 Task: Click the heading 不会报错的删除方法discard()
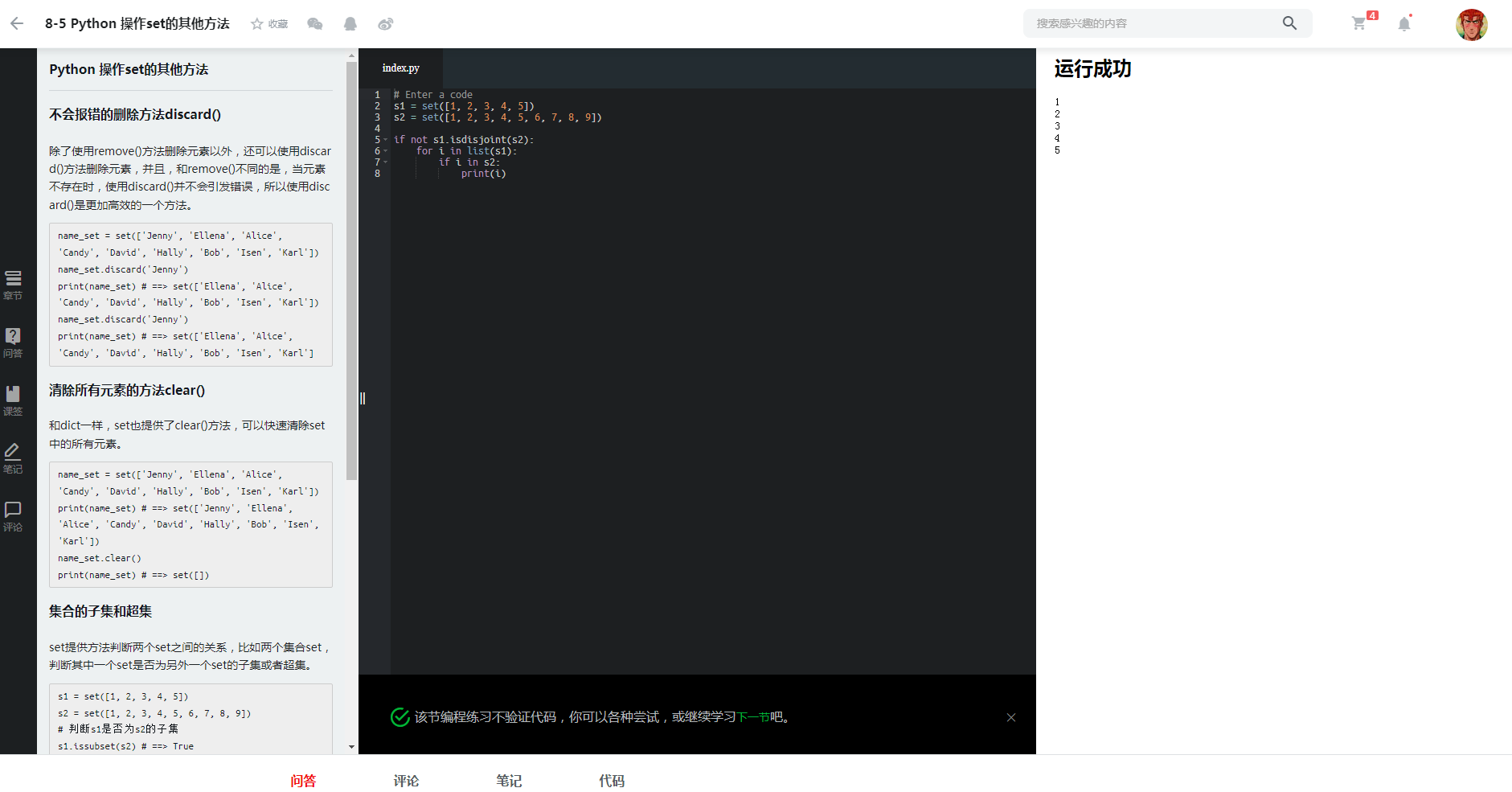(135, 114)
